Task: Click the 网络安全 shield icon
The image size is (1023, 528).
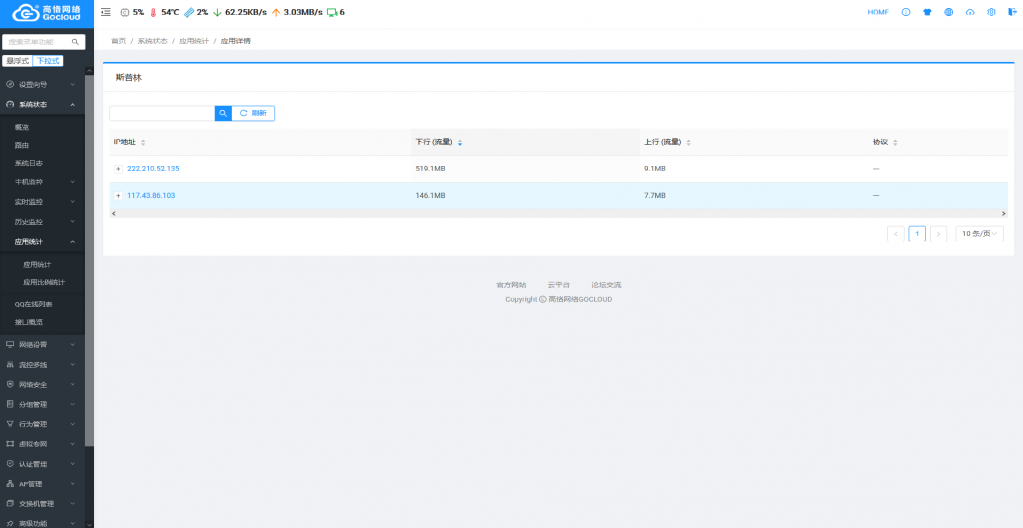Action: tap(10, 384)
